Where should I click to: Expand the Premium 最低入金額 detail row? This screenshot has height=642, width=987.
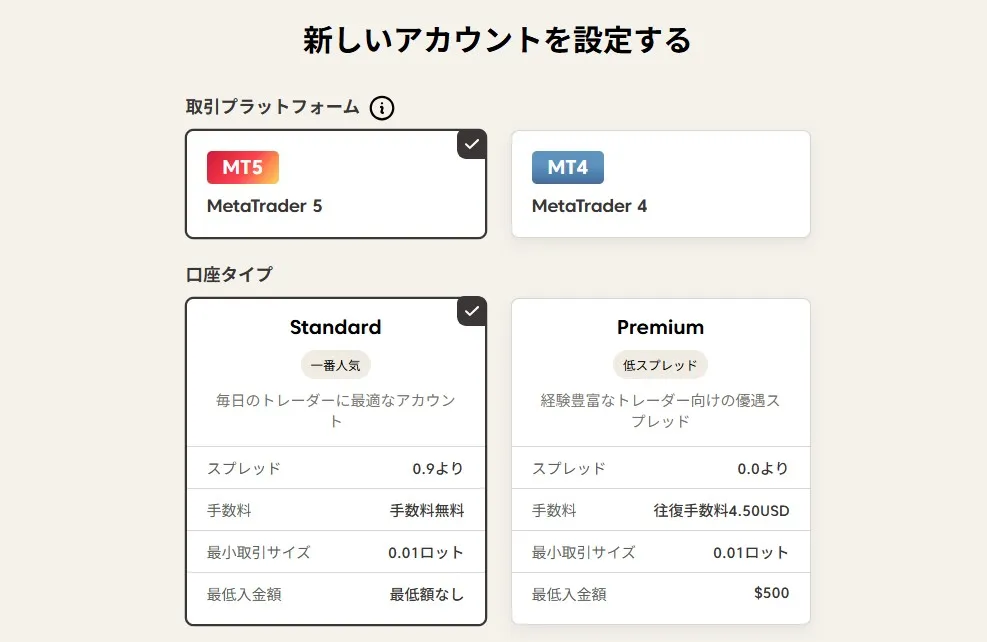pos(660,593)
